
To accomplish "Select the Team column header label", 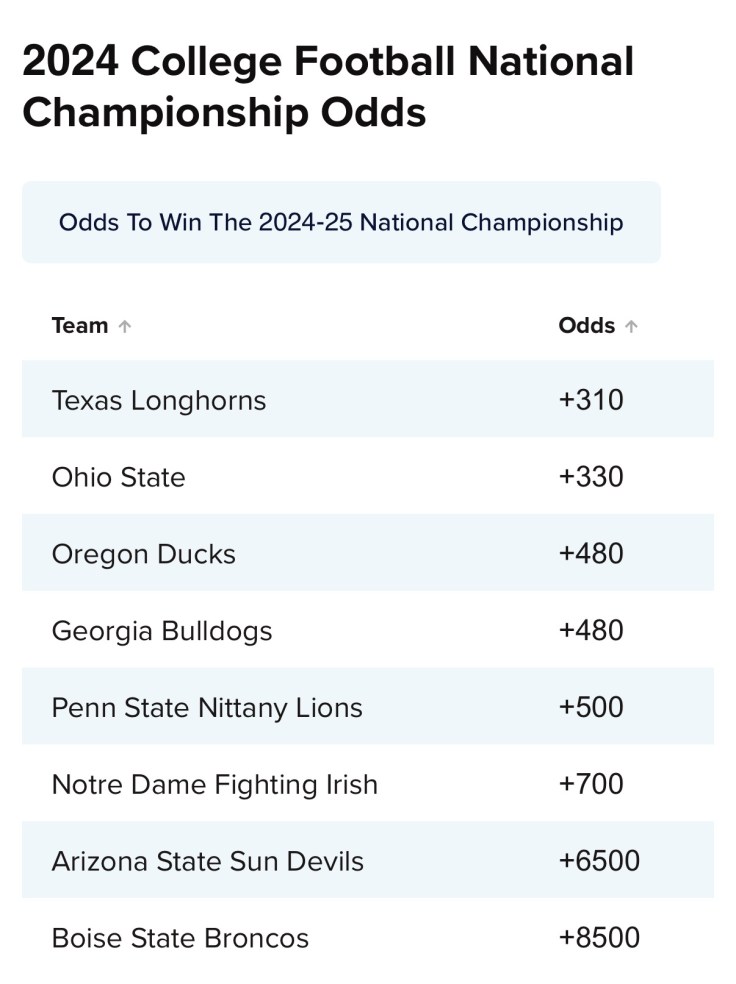I will coord(80,326).
